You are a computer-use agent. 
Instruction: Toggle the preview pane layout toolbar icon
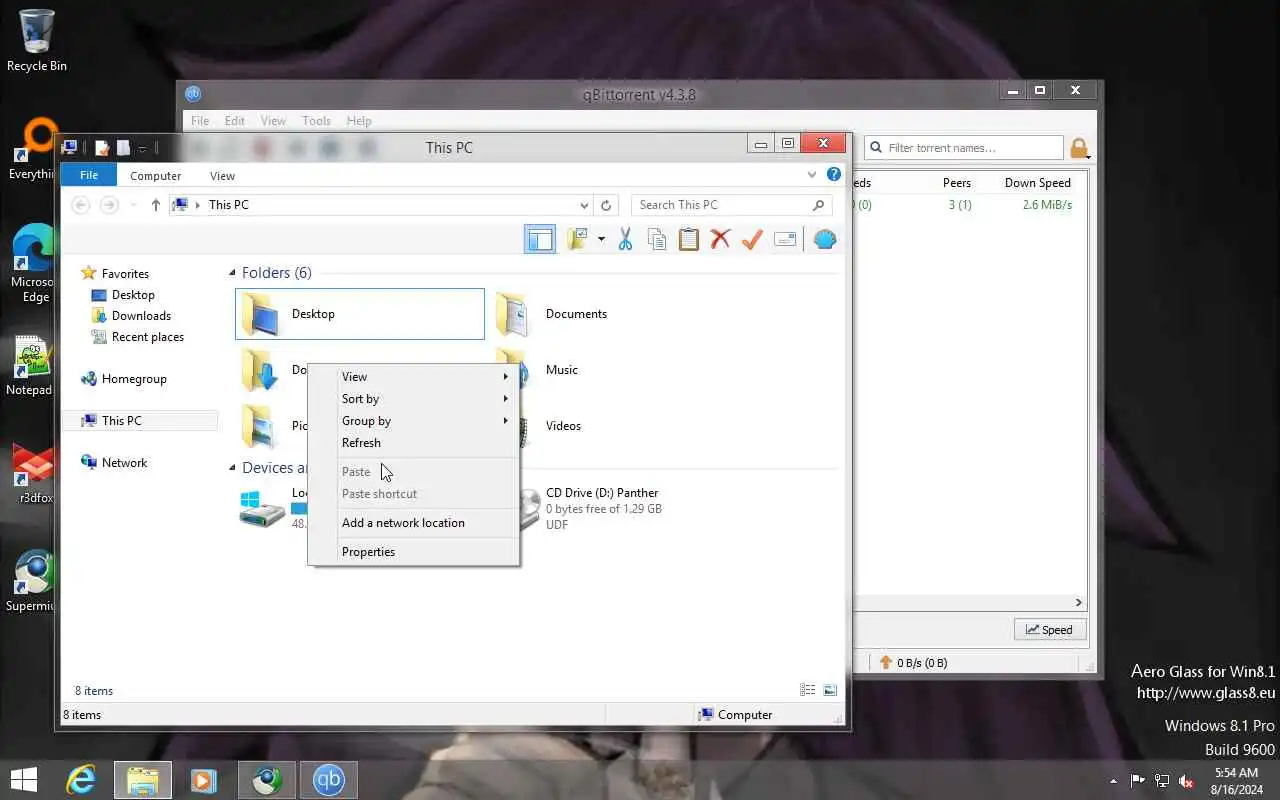click(x=539, y=239)
